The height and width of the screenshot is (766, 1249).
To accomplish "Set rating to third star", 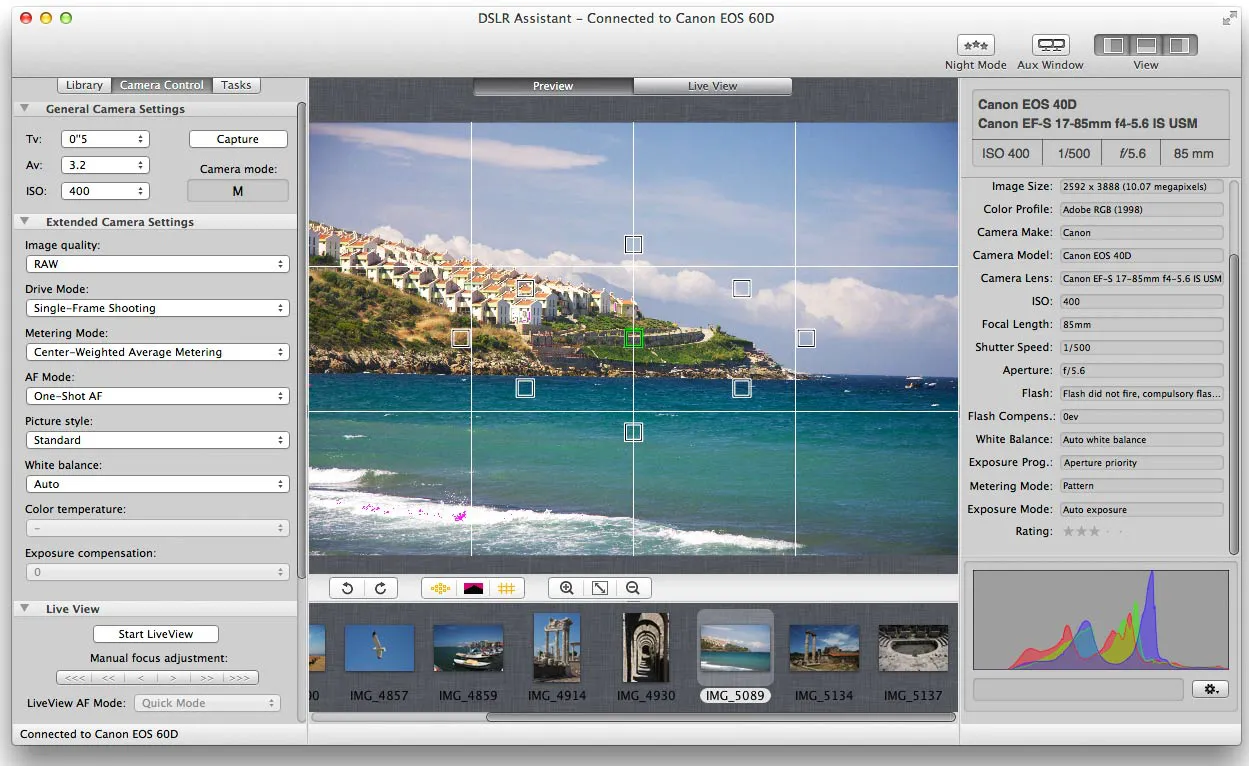I will click(x=1094, y=531).
